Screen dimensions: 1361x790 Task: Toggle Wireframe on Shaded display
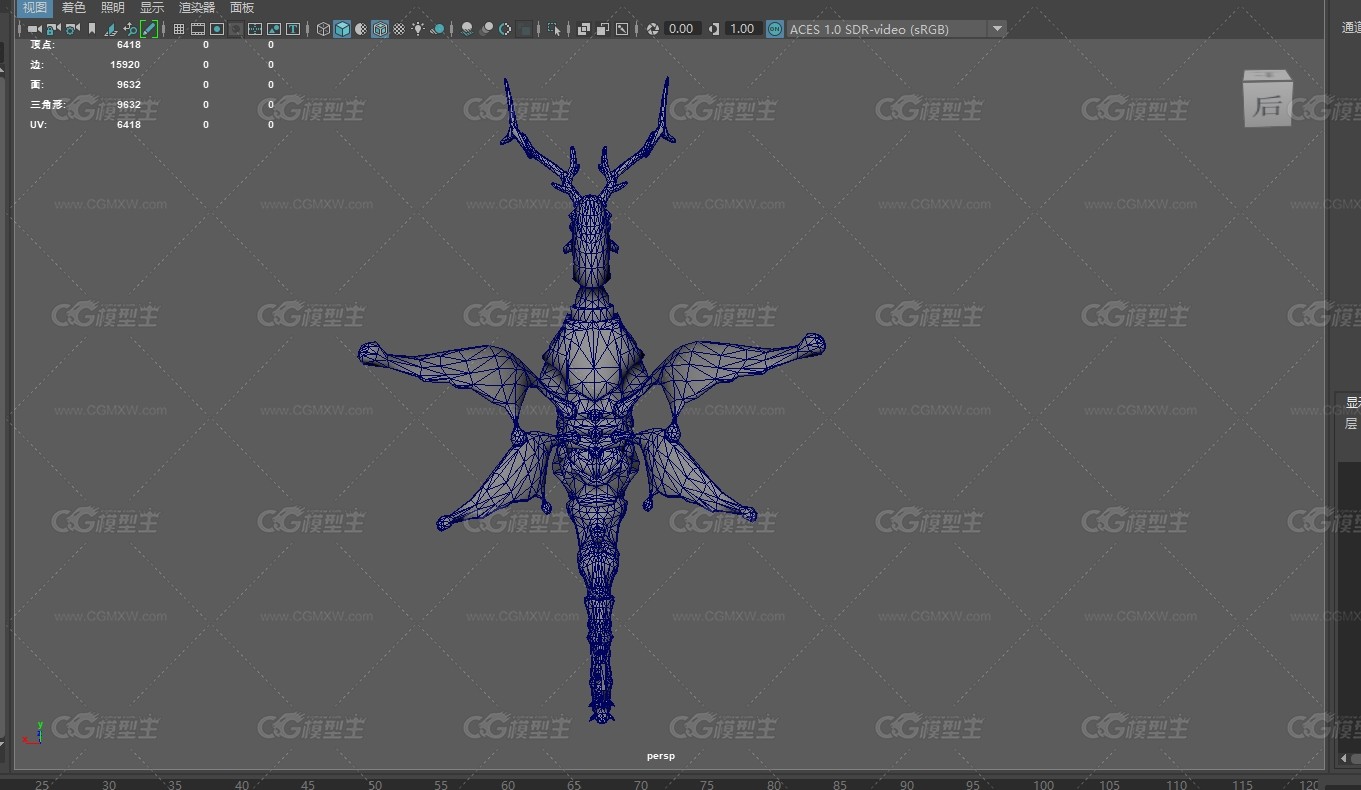380,29
